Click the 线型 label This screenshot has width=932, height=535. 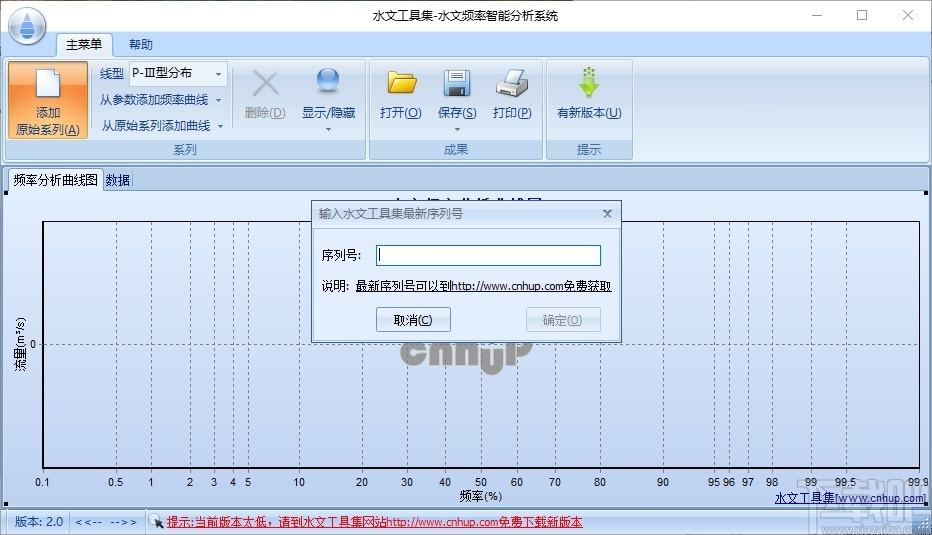(x=112, y=74)
